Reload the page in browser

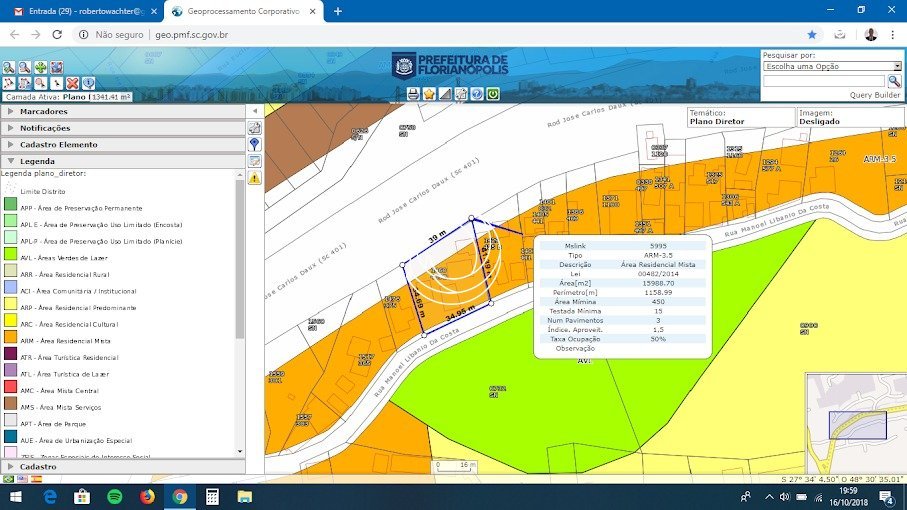(x=57, y=35)
